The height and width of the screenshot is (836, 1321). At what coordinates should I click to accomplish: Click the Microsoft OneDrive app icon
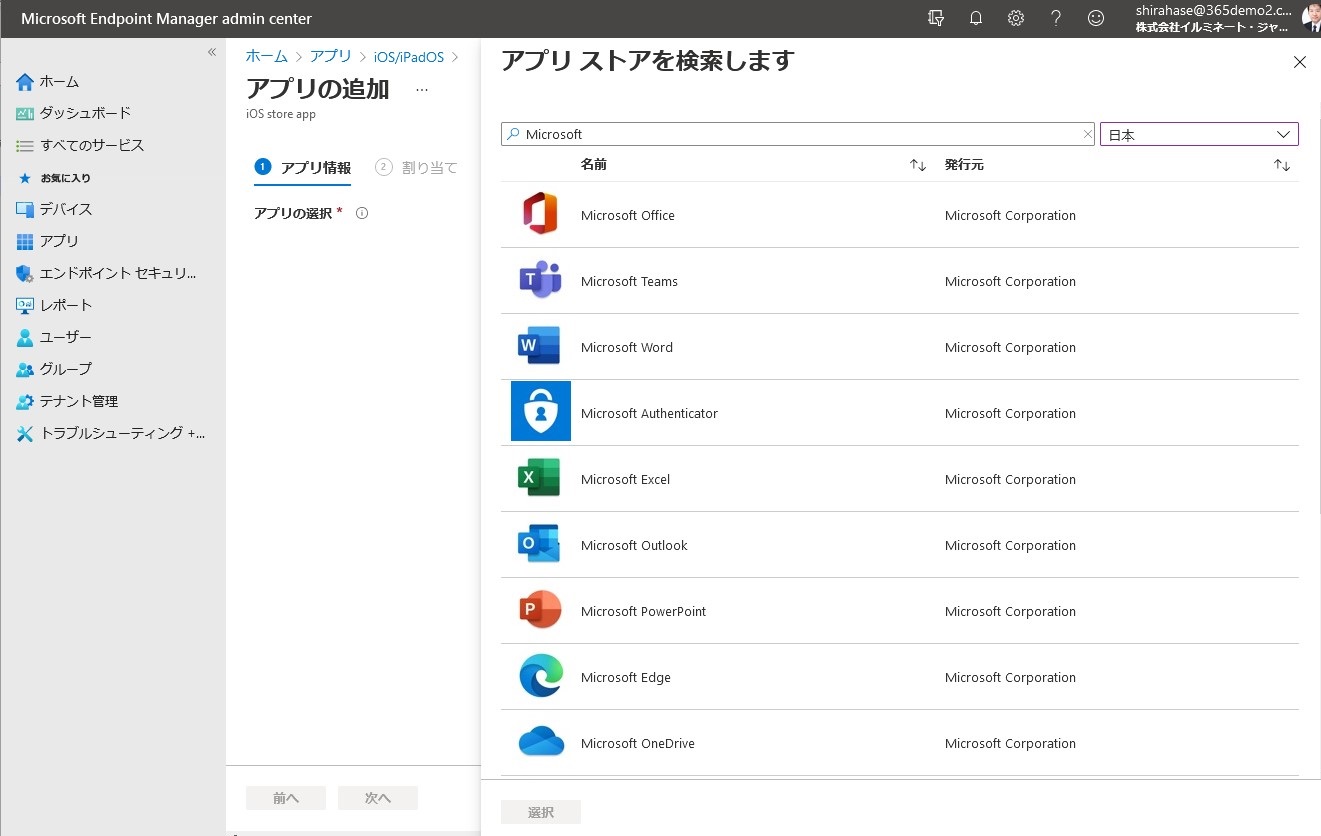tap(541, 742)
